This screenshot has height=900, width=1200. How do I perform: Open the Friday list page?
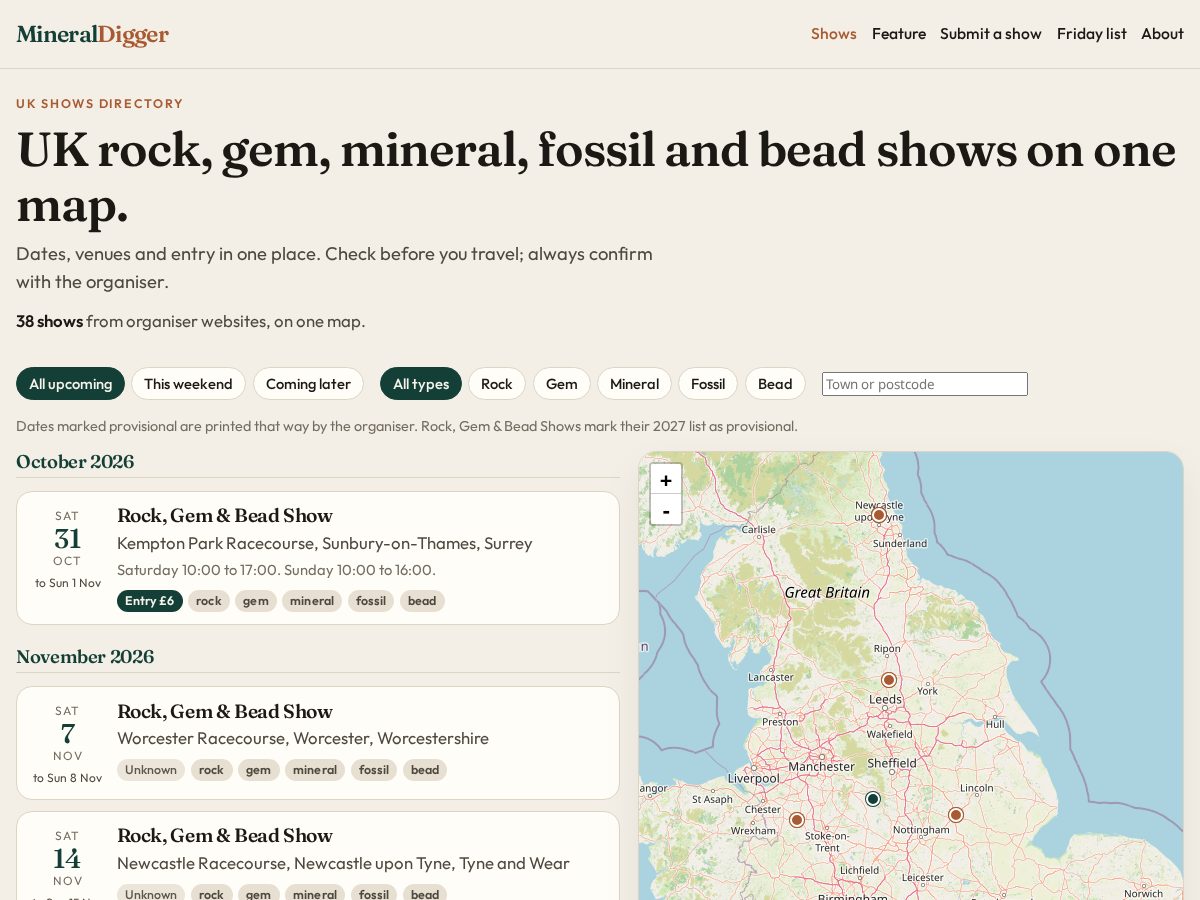pyautogui.click(x=1091, y=34)
